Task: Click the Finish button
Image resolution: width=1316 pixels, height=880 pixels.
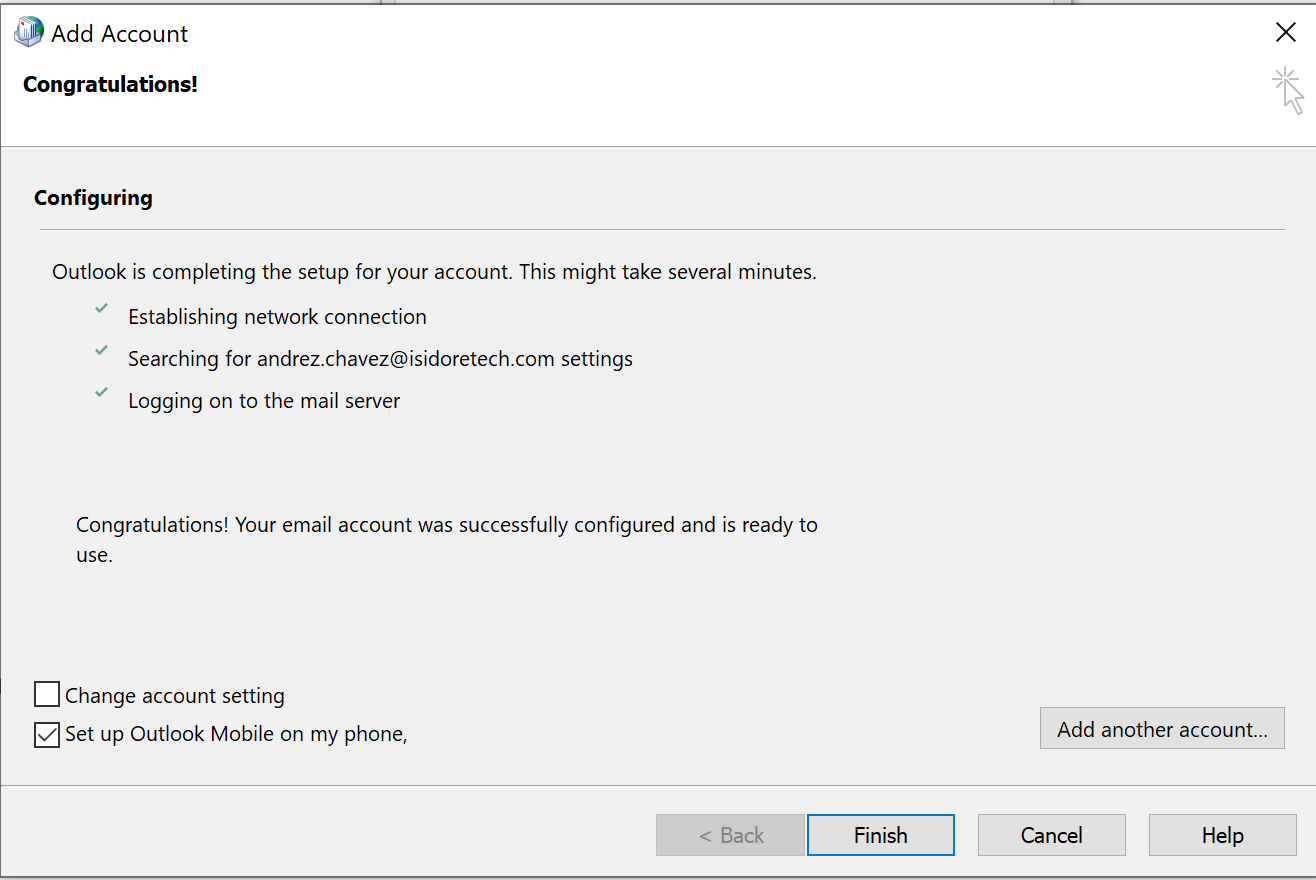Action: (881, 835)
